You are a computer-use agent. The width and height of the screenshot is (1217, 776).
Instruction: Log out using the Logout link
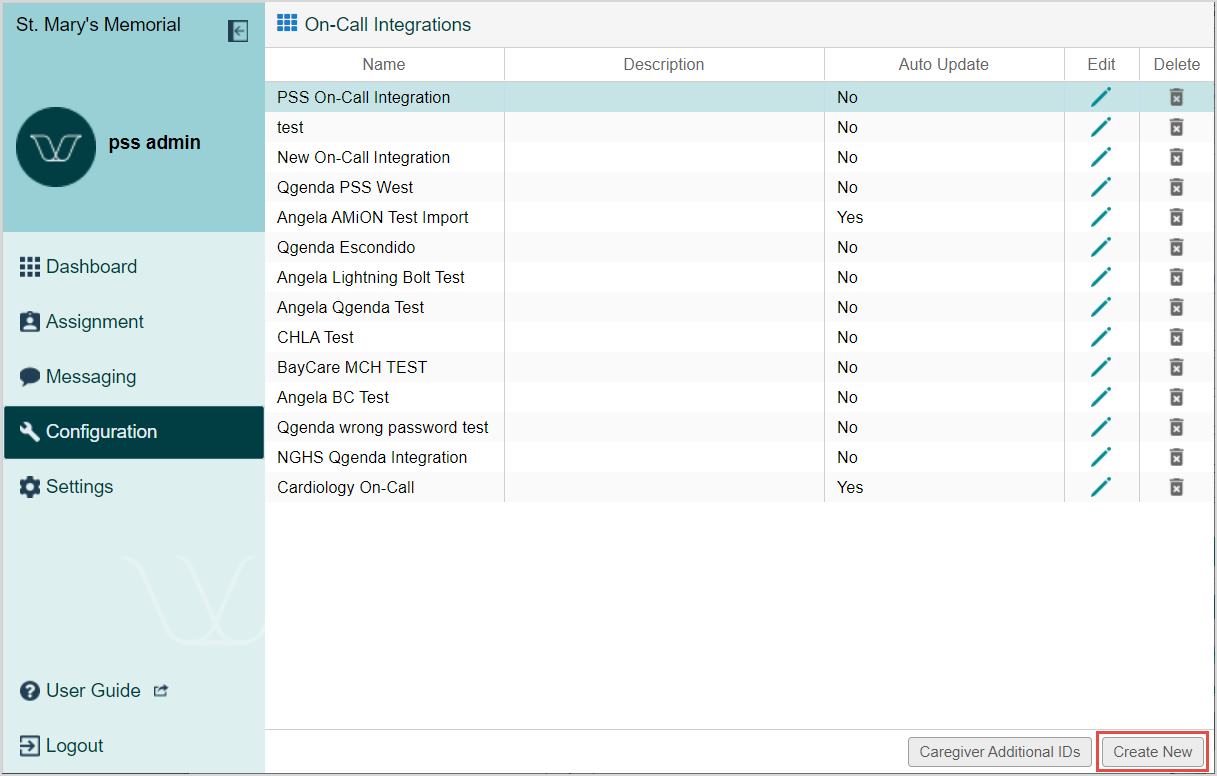[74, 746]
